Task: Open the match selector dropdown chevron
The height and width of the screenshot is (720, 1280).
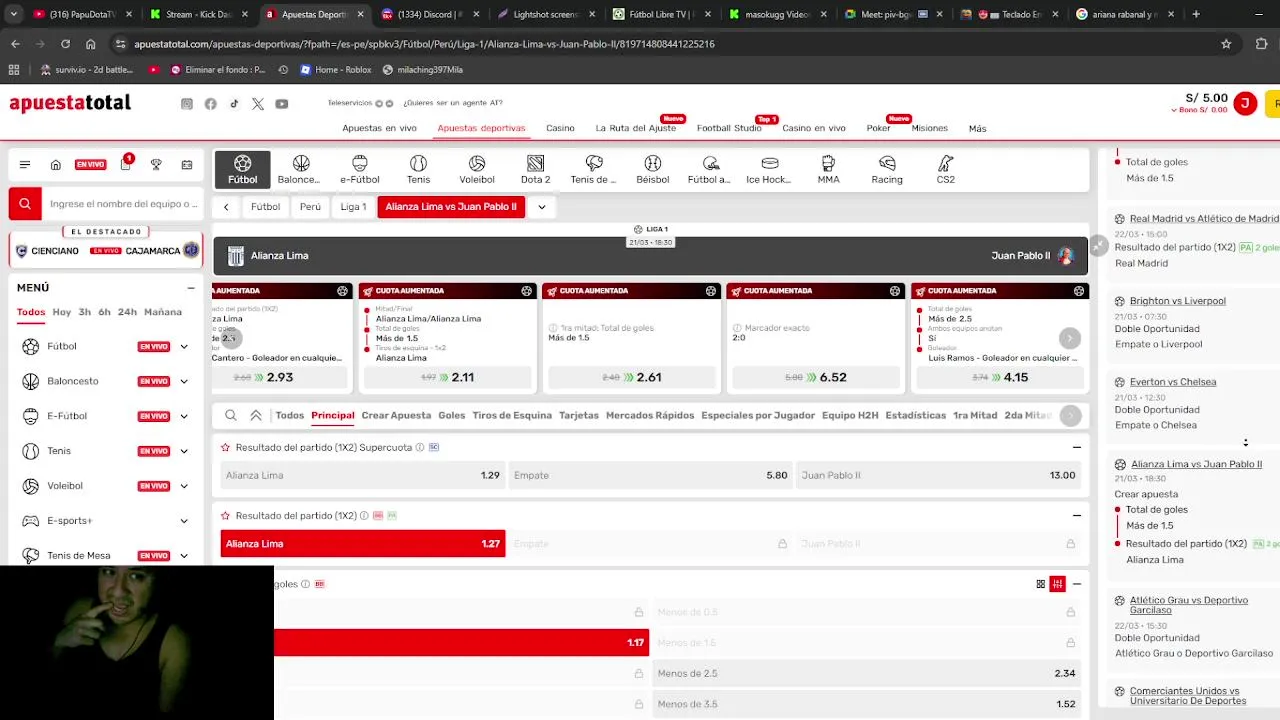Action: point(542,207)
